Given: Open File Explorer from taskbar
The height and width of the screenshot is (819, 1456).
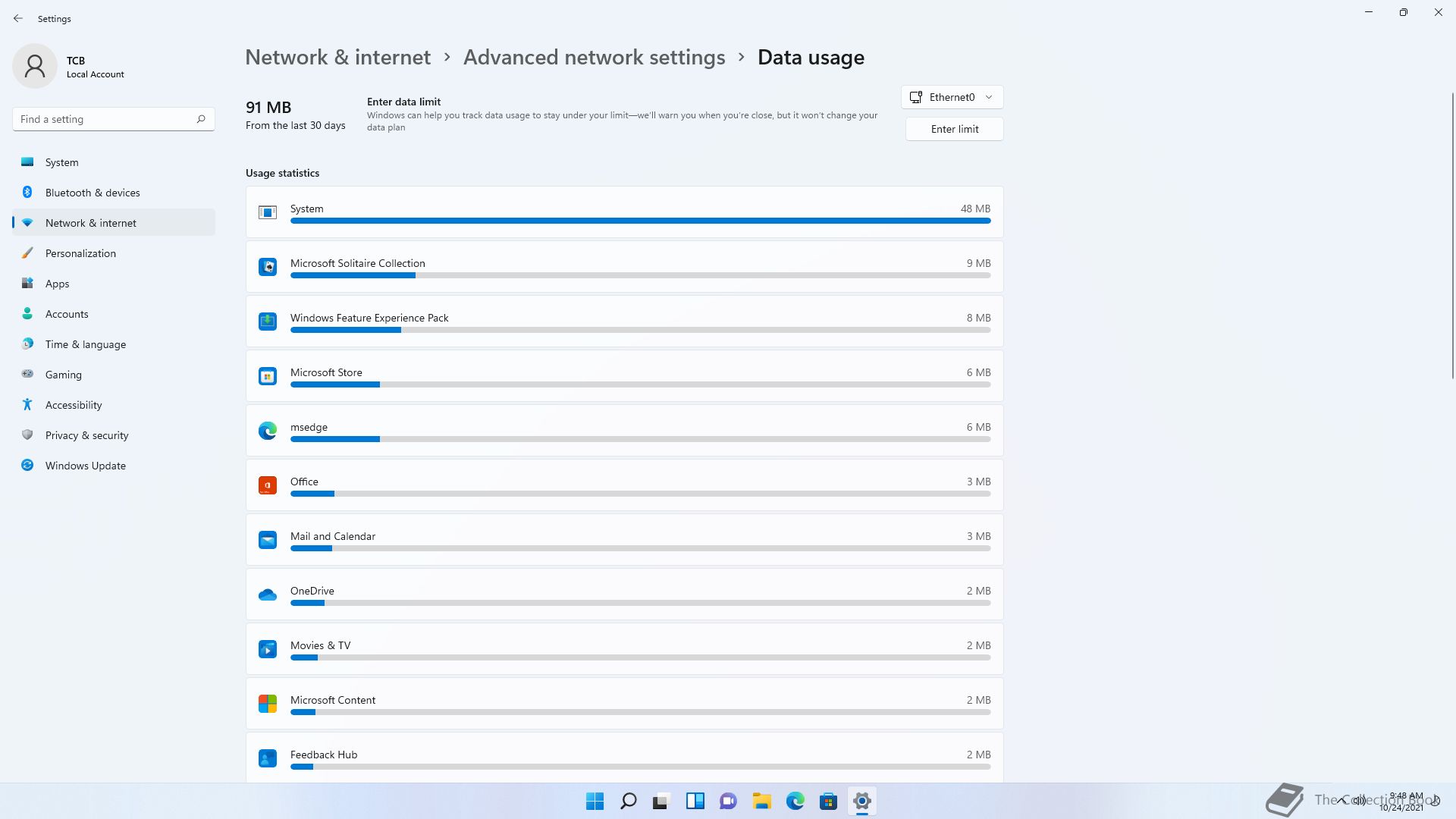Looking at the screenshot, I should pyautogui.click(x=762, y=801).
